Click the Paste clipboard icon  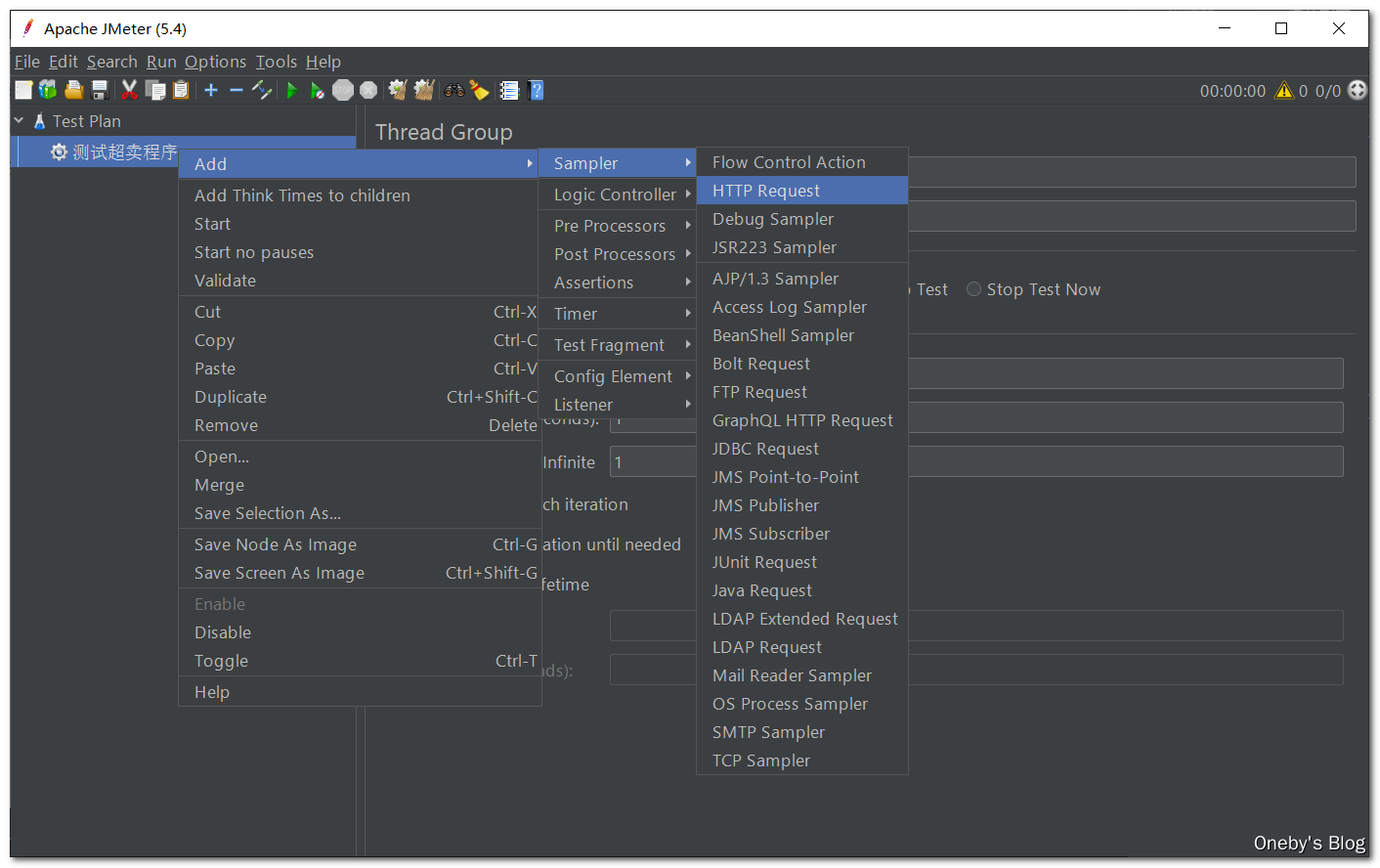click(x=181, y=90)
